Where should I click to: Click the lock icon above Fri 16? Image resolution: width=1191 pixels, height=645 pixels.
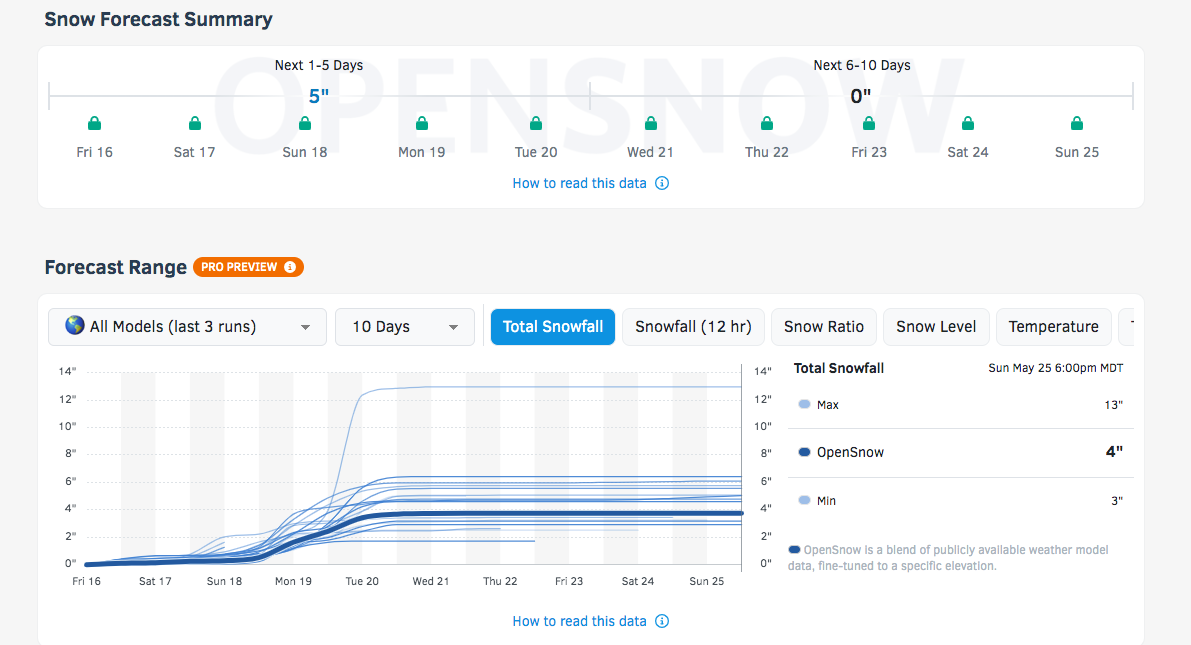tap(94, 123)
